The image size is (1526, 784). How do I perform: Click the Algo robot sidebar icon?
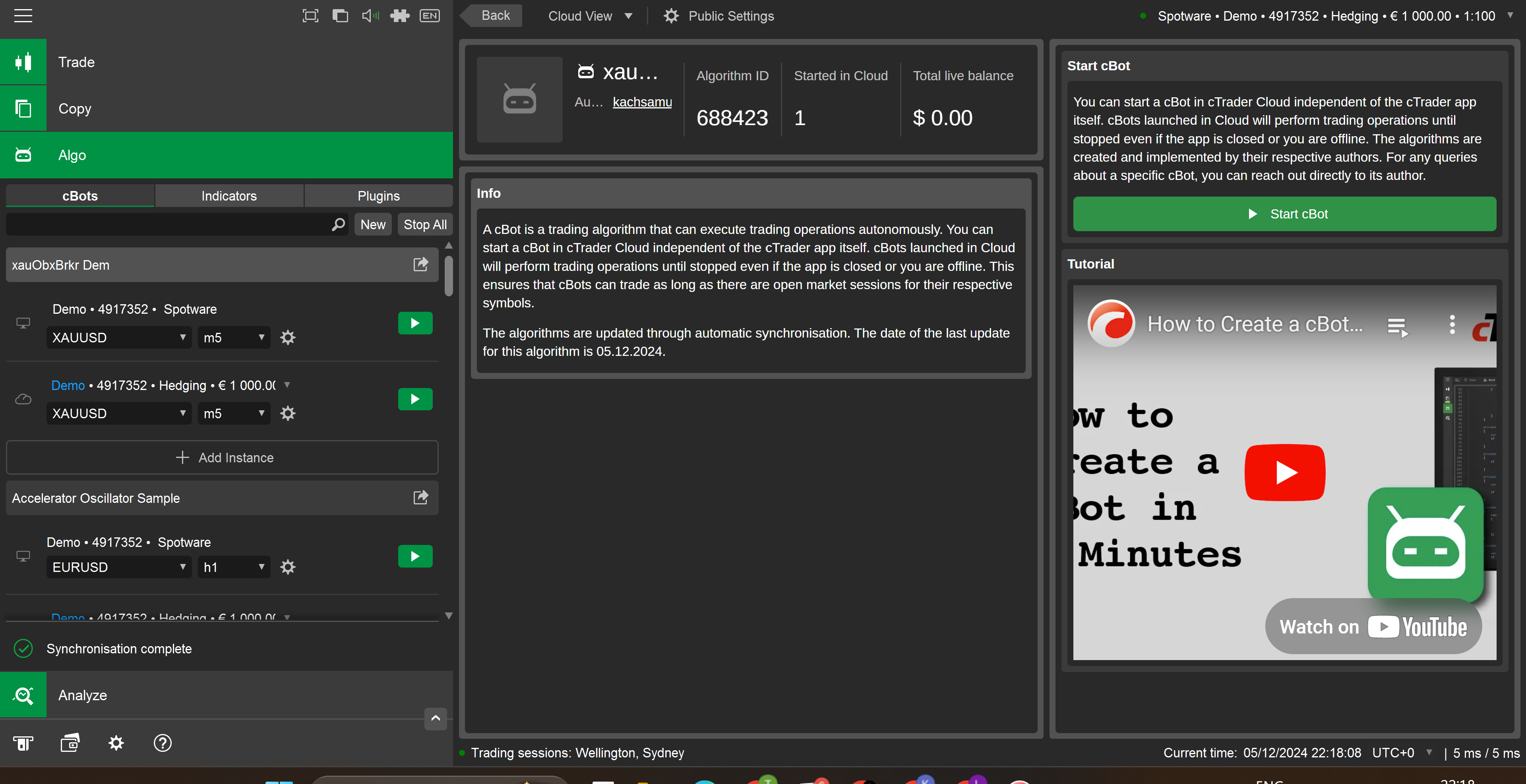(x=23, y=155)
